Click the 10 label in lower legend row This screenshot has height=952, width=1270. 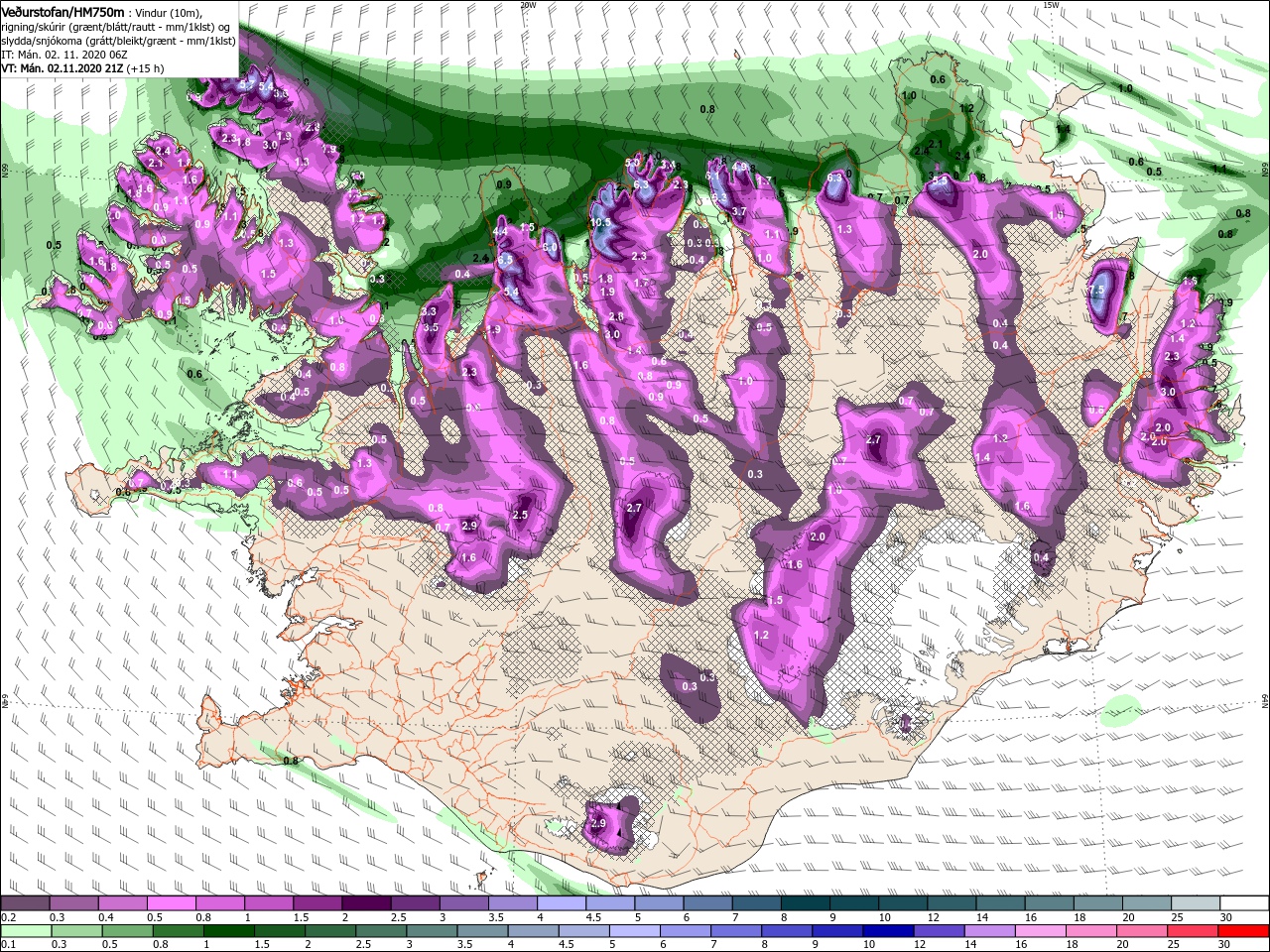click(x=869, y=944)
